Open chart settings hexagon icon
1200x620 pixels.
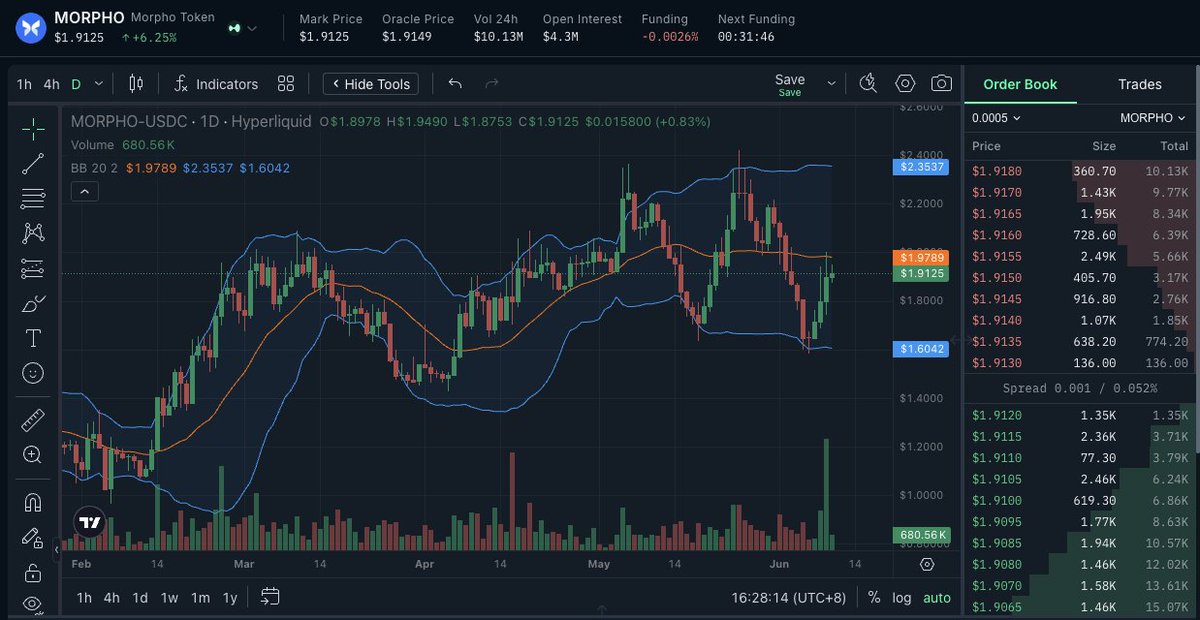click(x=905, y=84)
